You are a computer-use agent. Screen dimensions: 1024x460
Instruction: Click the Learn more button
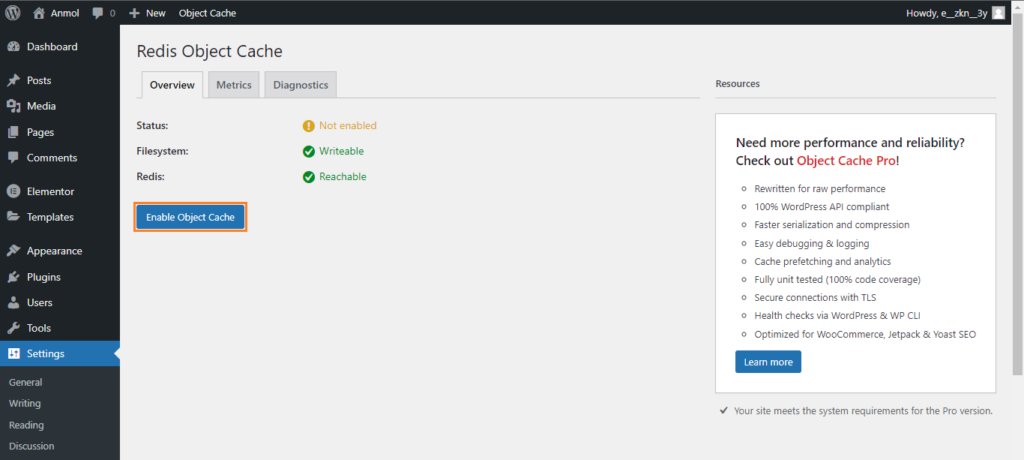[768, 362]
